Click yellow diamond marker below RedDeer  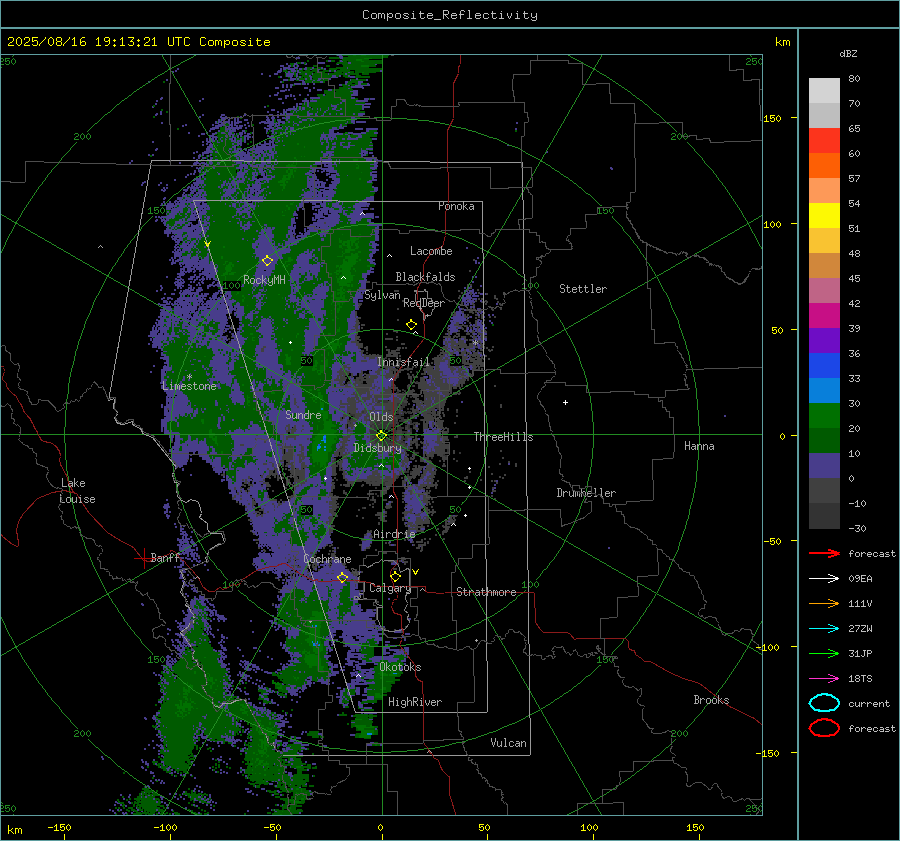click(411, 325)
